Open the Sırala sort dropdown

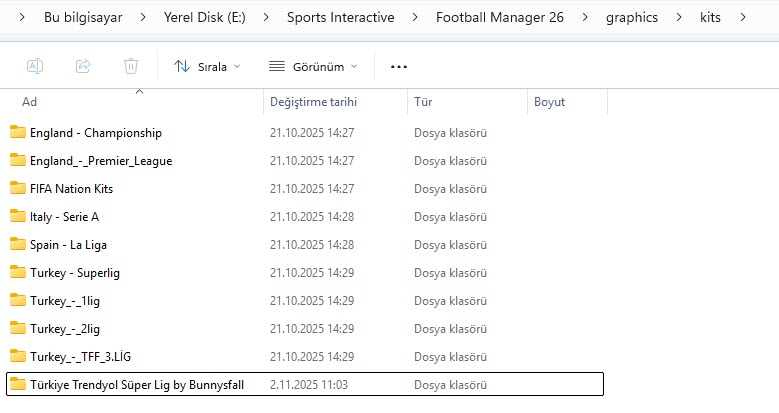click(207, 66)
